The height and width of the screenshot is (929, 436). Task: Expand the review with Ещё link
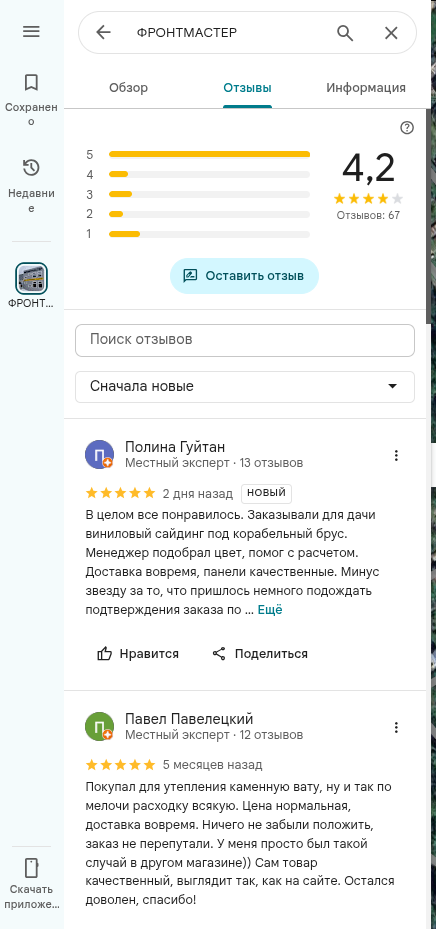pyautogui.click(x=270, y=610)
